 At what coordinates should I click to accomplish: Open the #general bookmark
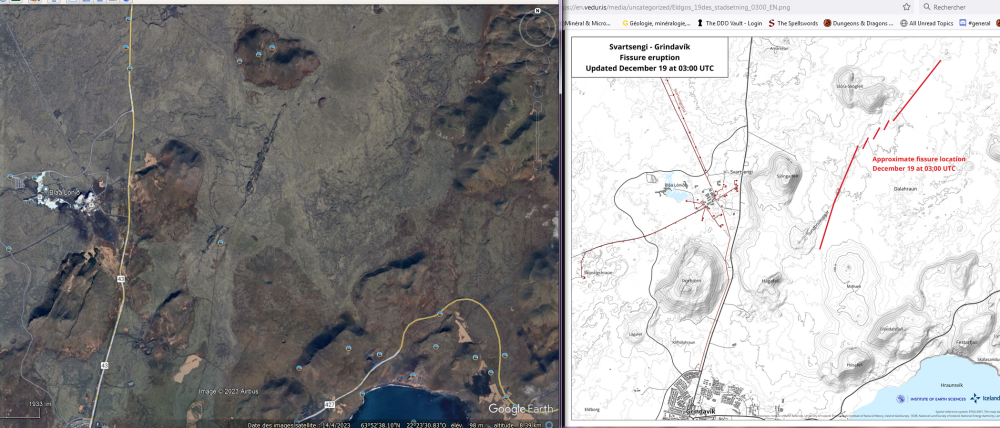click(x=982, y=23)
